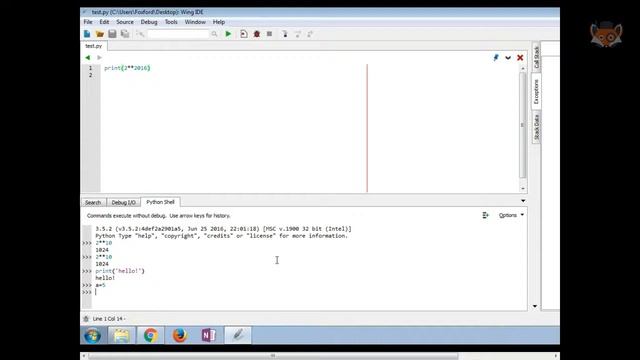Open the editor options chevron menu

pyautogui.click(x=508, y=58)
